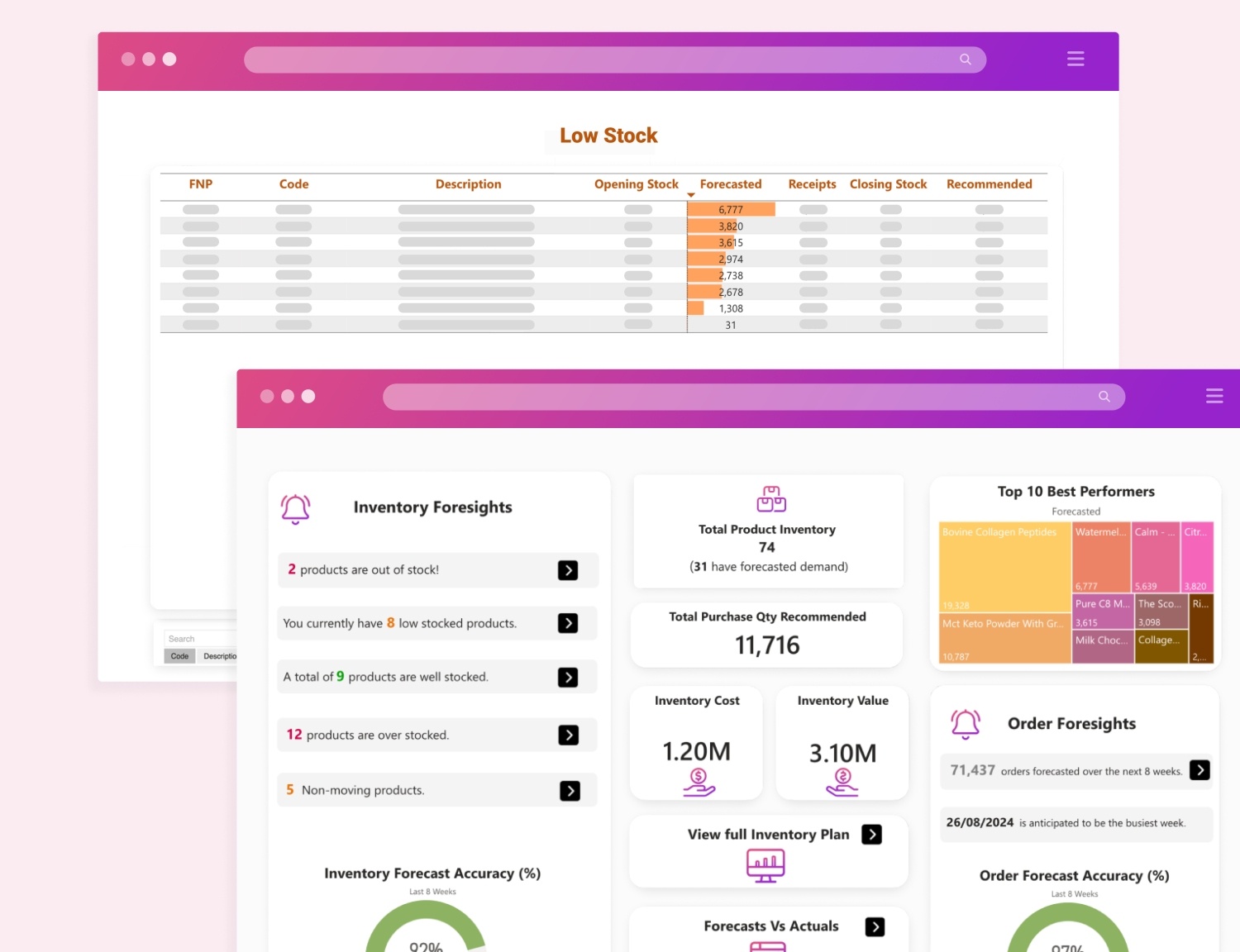Open View full Inventory Plan arrow

871,835
